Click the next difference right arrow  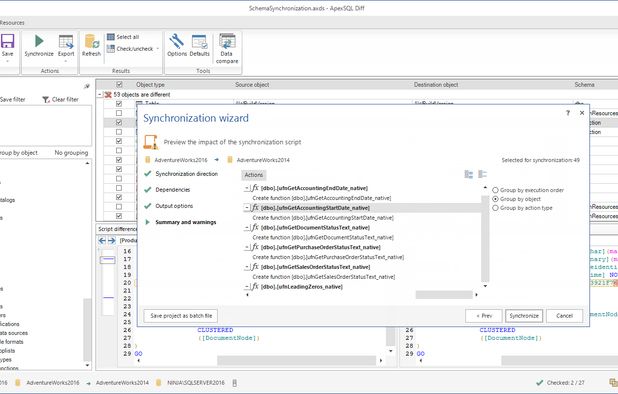(x=112, y=241)
